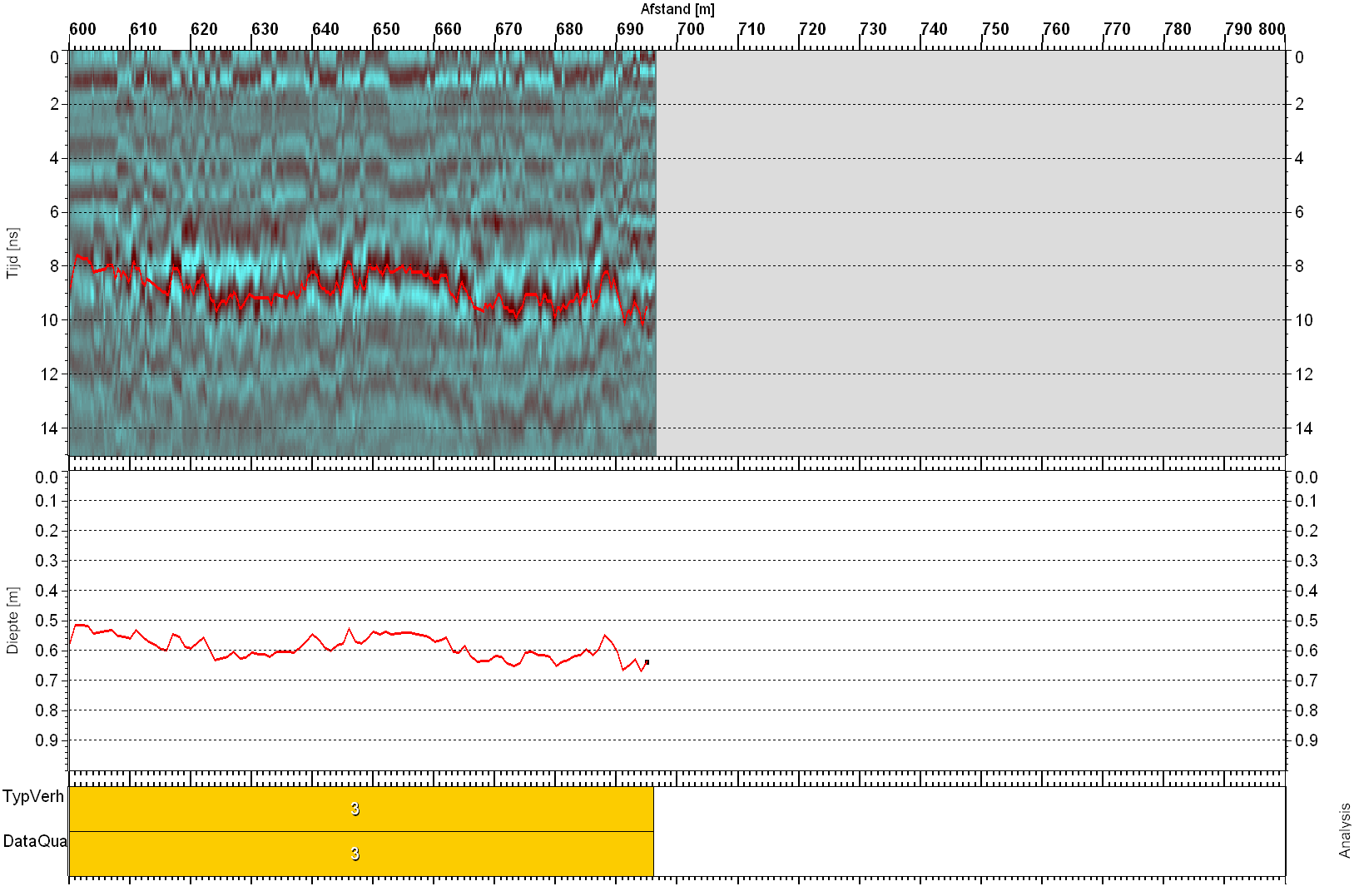Click the 'Tijd [ns]' axis label
This screenshot has width=1354, height=896.
[x=12, y=253]
